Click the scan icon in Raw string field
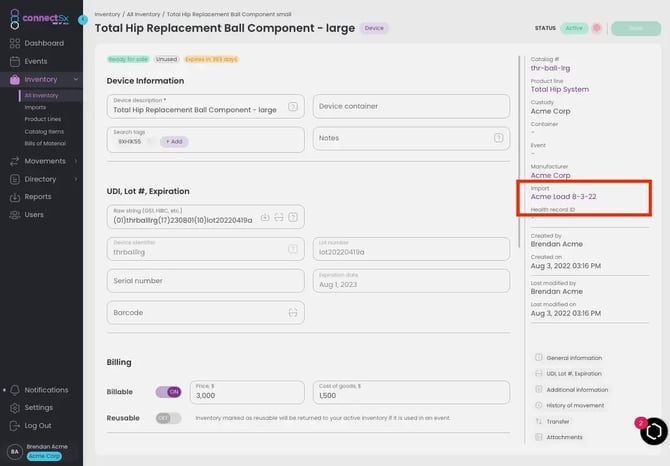670x466 pixels. click(x=279, y=217)
